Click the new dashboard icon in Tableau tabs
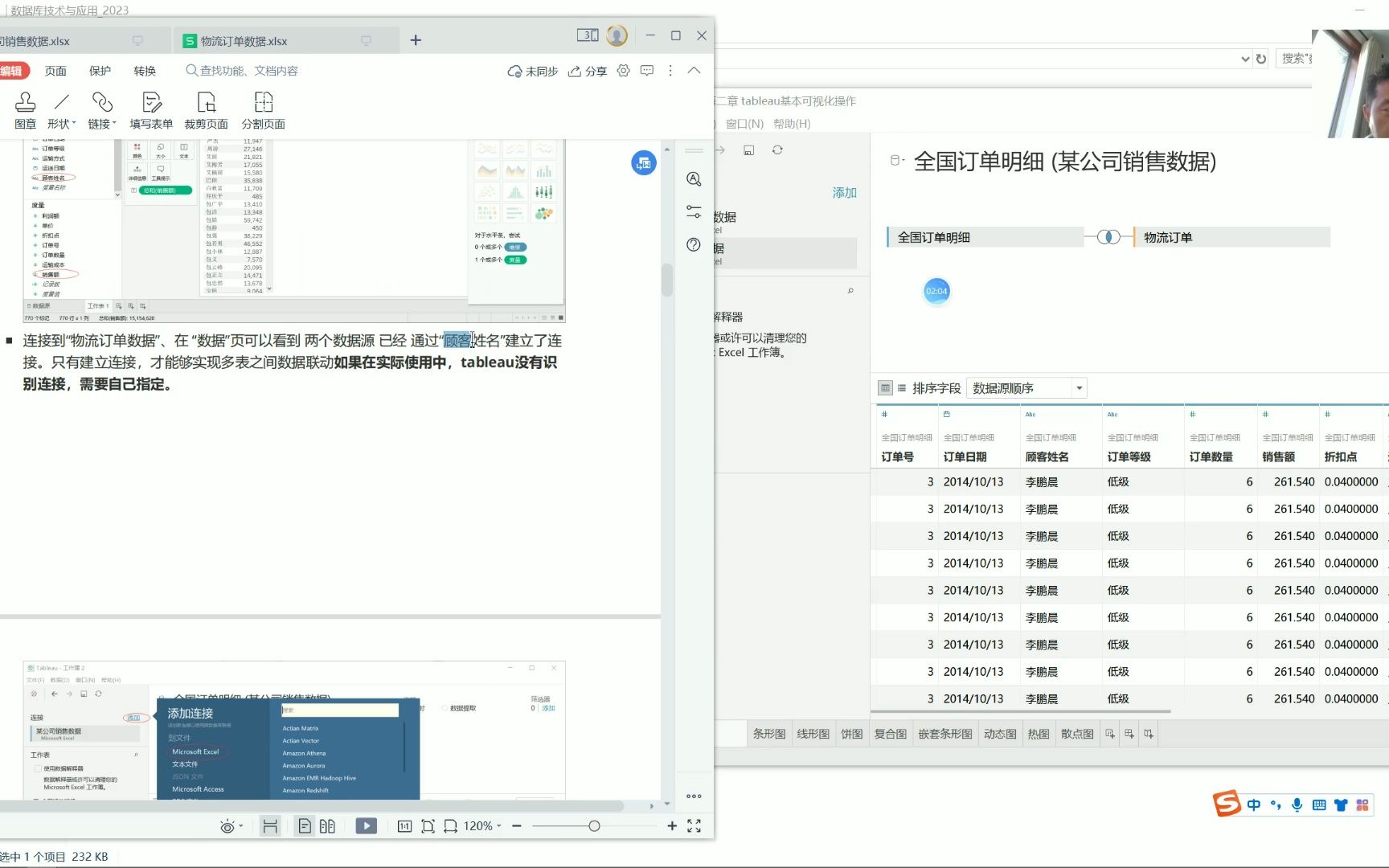1389x868 pixels. click(x=1129, y=734)
